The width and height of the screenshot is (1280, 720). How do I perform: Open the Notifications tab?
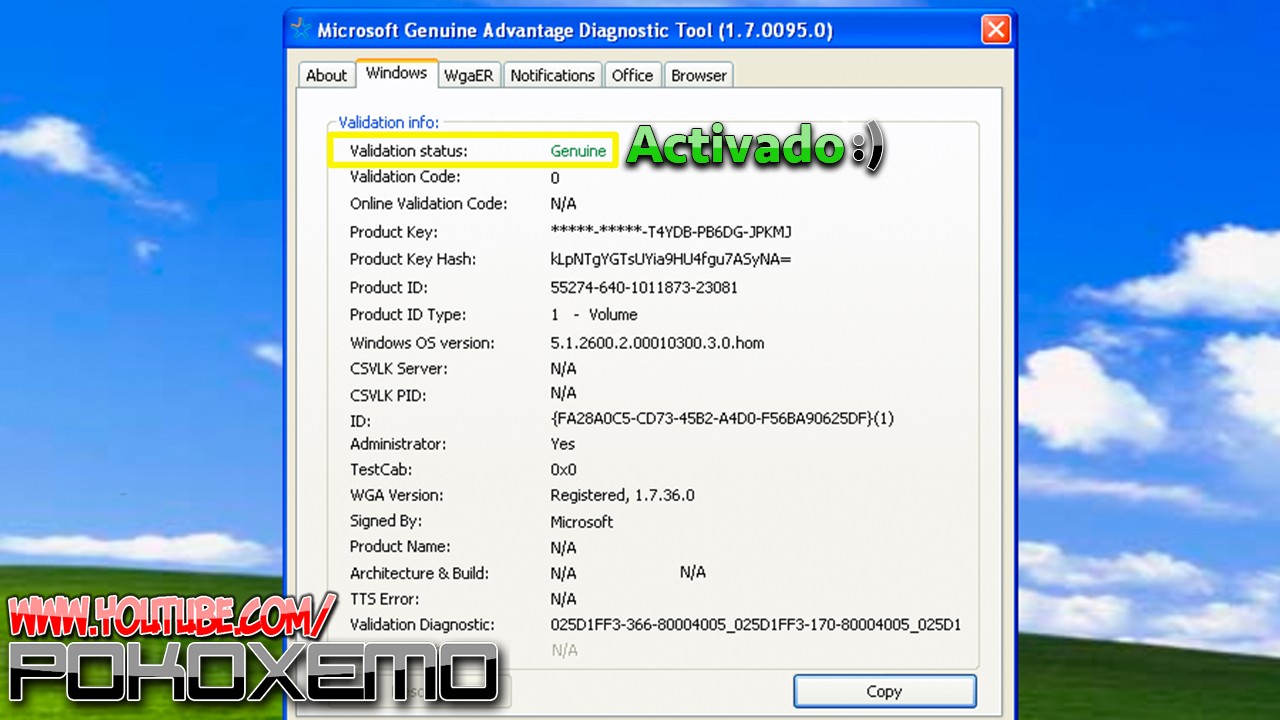coord(552,75)
